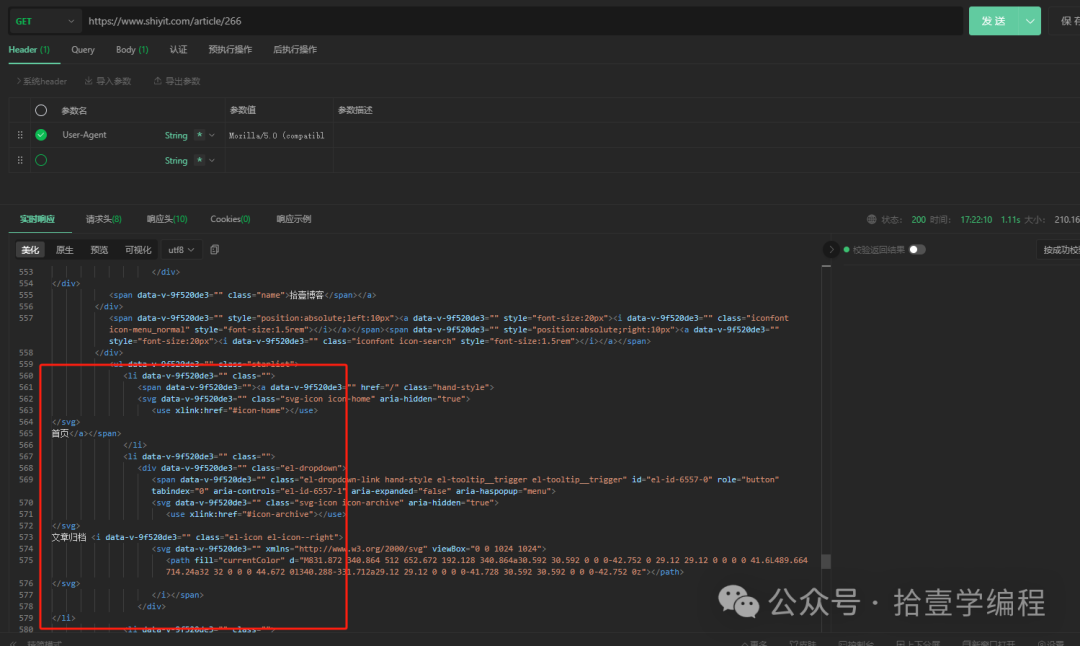
Task: Select the 原生 raw view
Action: pyautogui.click(x=65, y=250)
